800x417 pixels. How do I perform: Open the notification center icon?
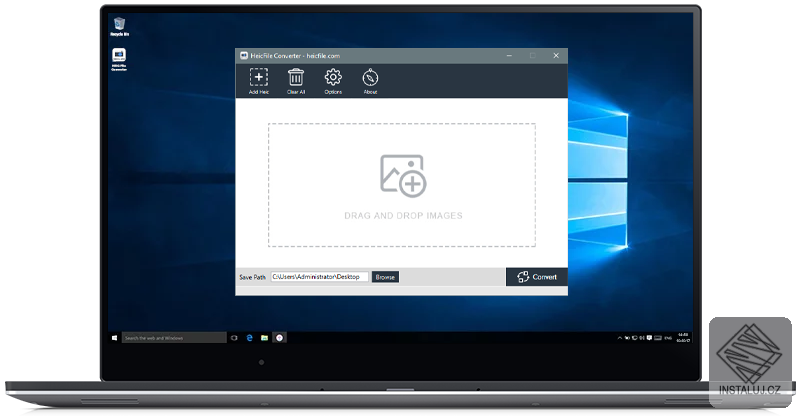(x=649, y=338)
